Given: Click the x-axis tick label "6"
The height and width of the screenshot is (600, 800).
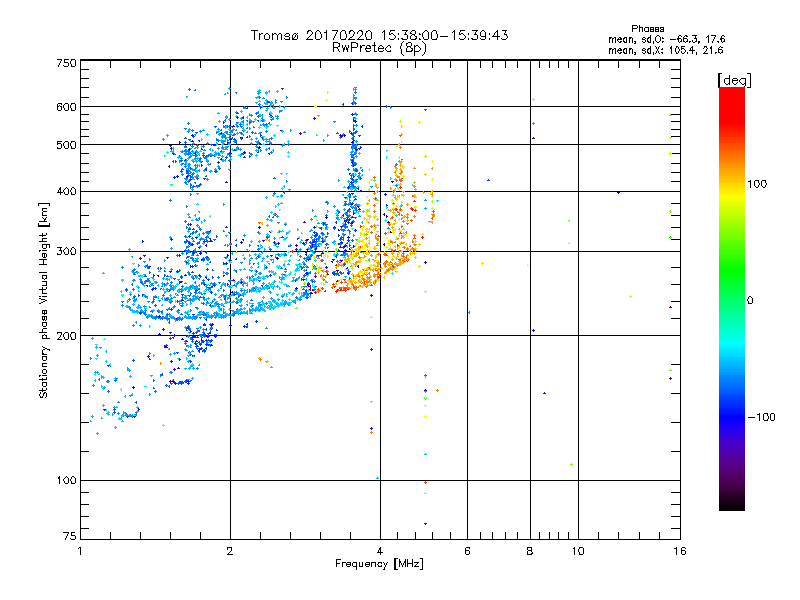Looking at the screenshot, I should click(467, 551).
